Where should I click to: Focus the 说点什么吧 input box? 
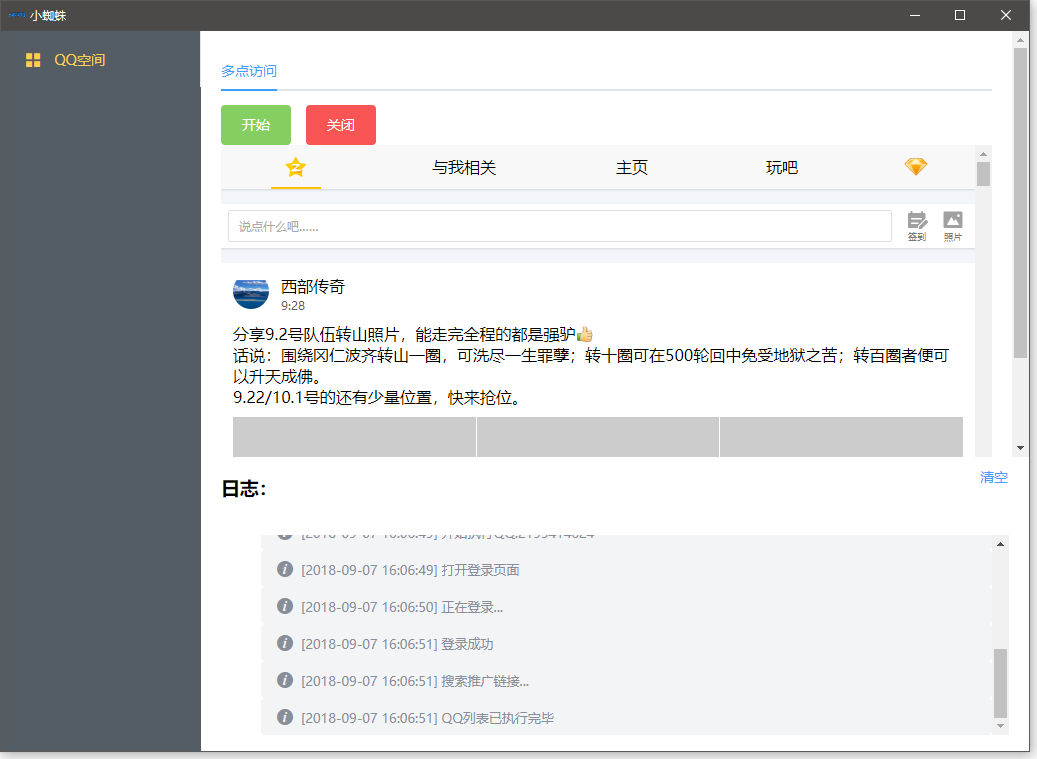point(560,226)
